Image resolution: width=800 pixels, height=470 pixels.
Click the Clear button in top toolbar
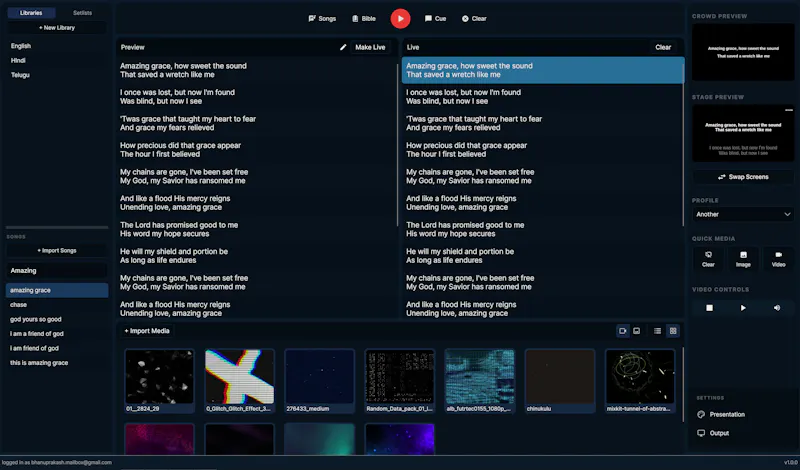click(474, 18)
